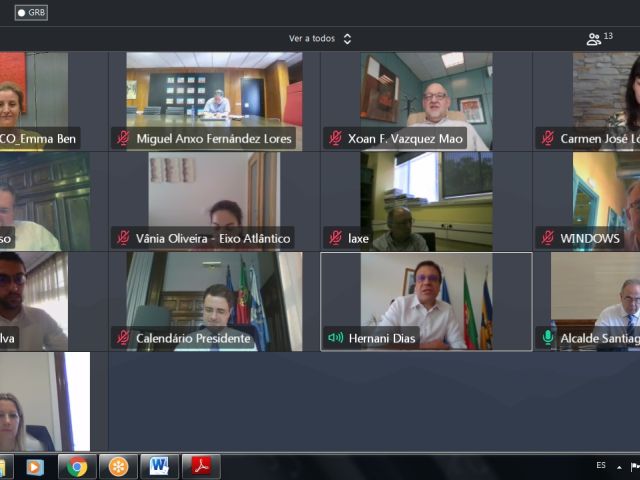640x480 pixels.
Task: Click muted mic icon for Miguel Anxo Fernández Lores
Action: (124, 138)
